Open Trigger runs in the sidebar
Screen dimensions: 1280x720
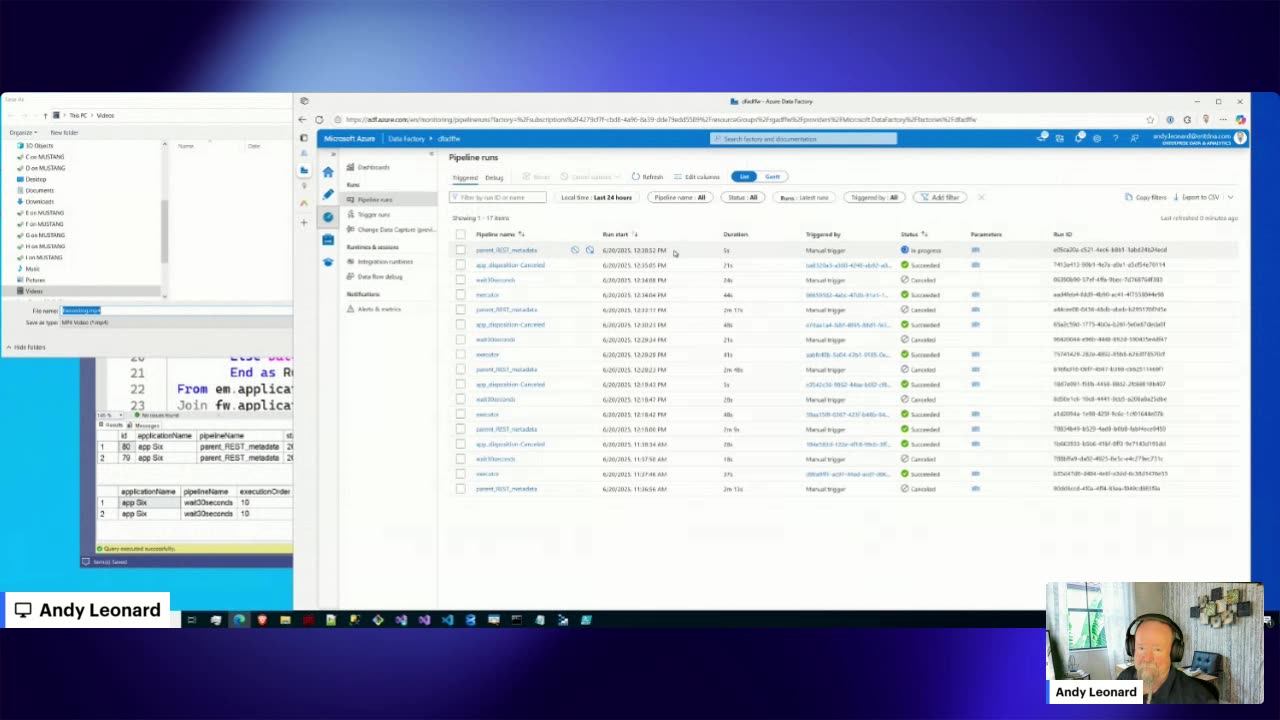click(x=374, y=214)
